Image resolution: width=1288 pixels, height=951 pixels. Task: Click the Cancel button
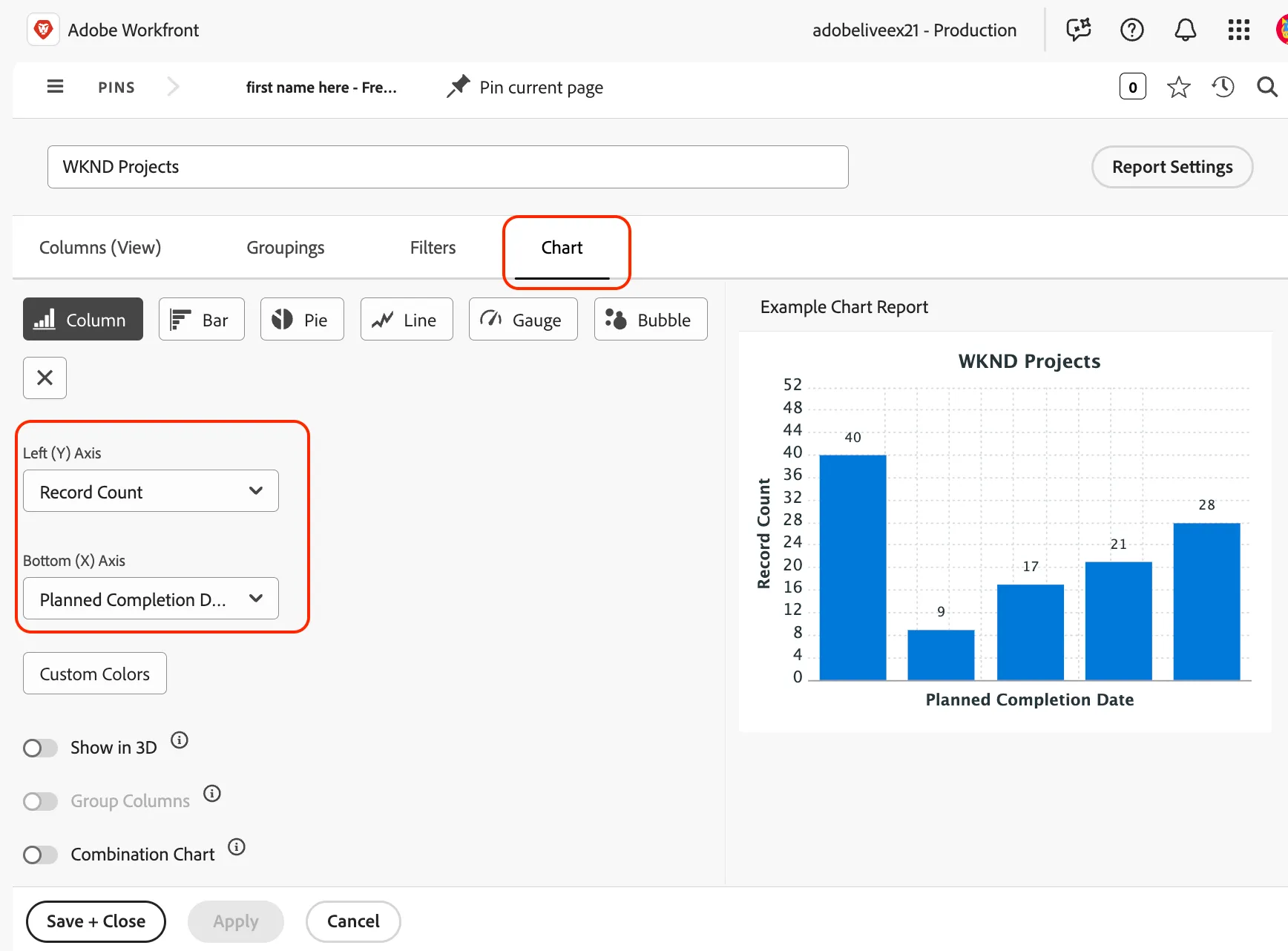click(353, 921)
